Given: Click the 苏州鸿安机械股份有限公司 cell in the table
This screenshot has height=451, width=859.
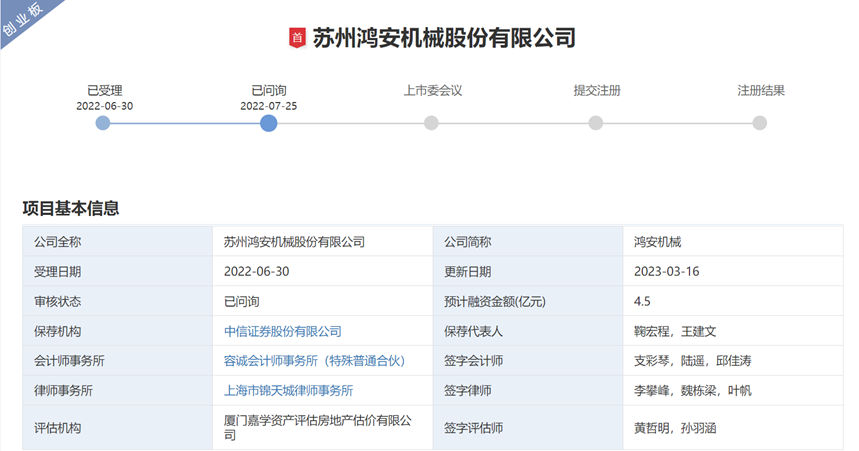Looking at the screenshot, I should (323, 242).
